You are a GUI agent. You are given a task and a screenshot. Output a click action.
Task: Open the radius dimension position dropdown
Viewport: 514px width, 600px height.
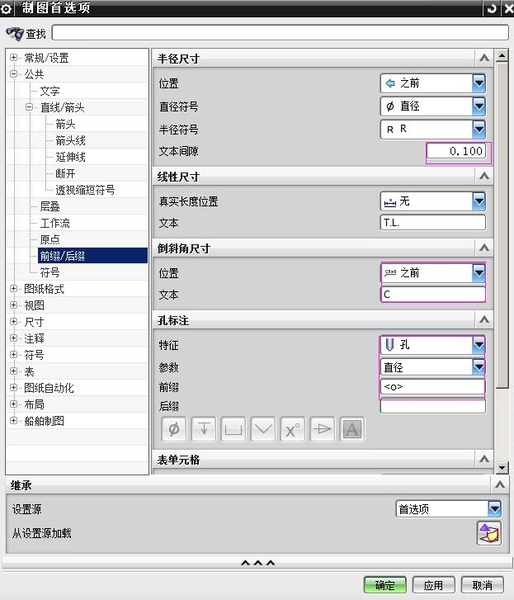point(433,83)
